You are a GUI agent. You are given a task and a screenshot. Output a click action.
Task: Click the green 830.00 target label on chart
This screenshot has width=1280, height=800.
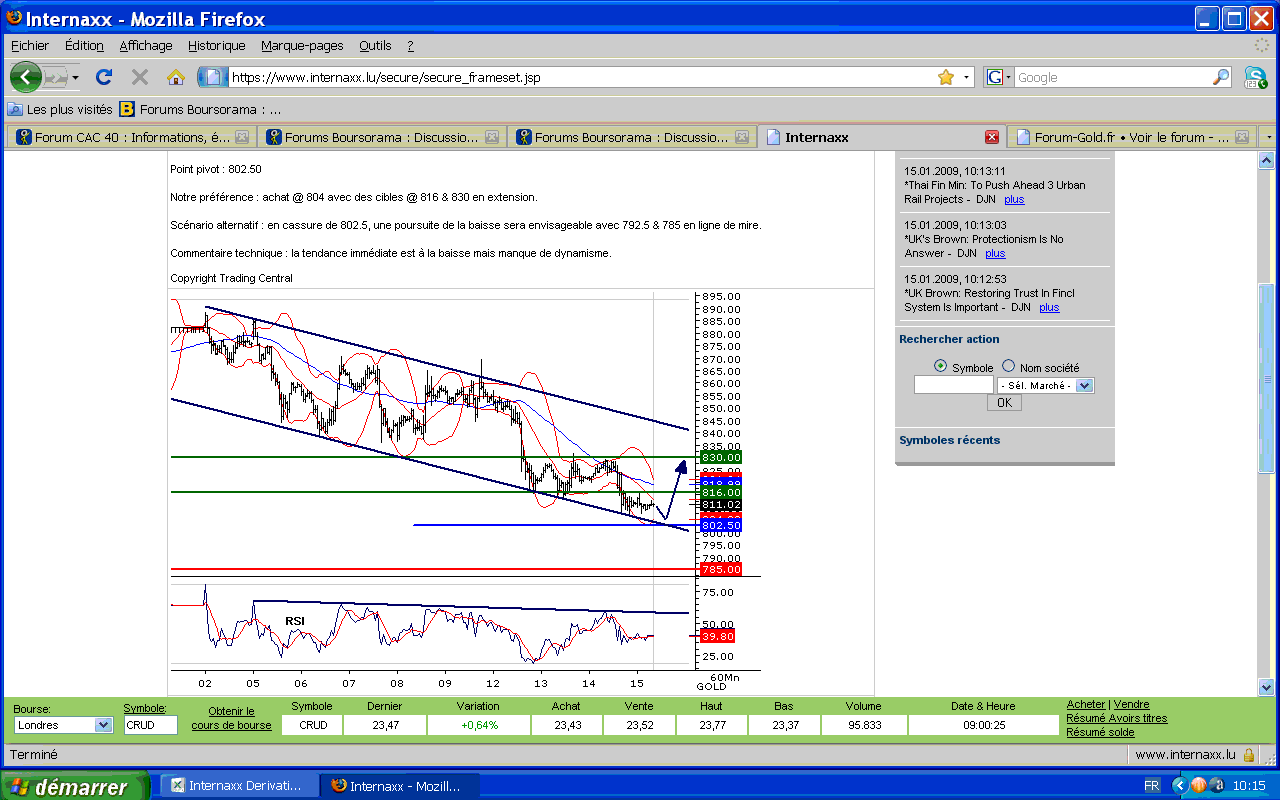click(721, 457)
